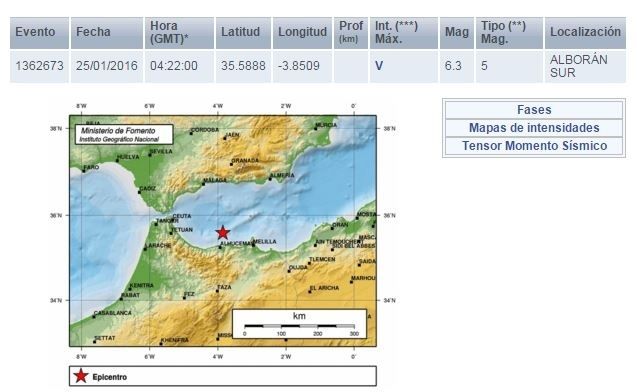Click the Mag column header
Viewport: 637px width, 392px height.
click(x=457, y=32)
